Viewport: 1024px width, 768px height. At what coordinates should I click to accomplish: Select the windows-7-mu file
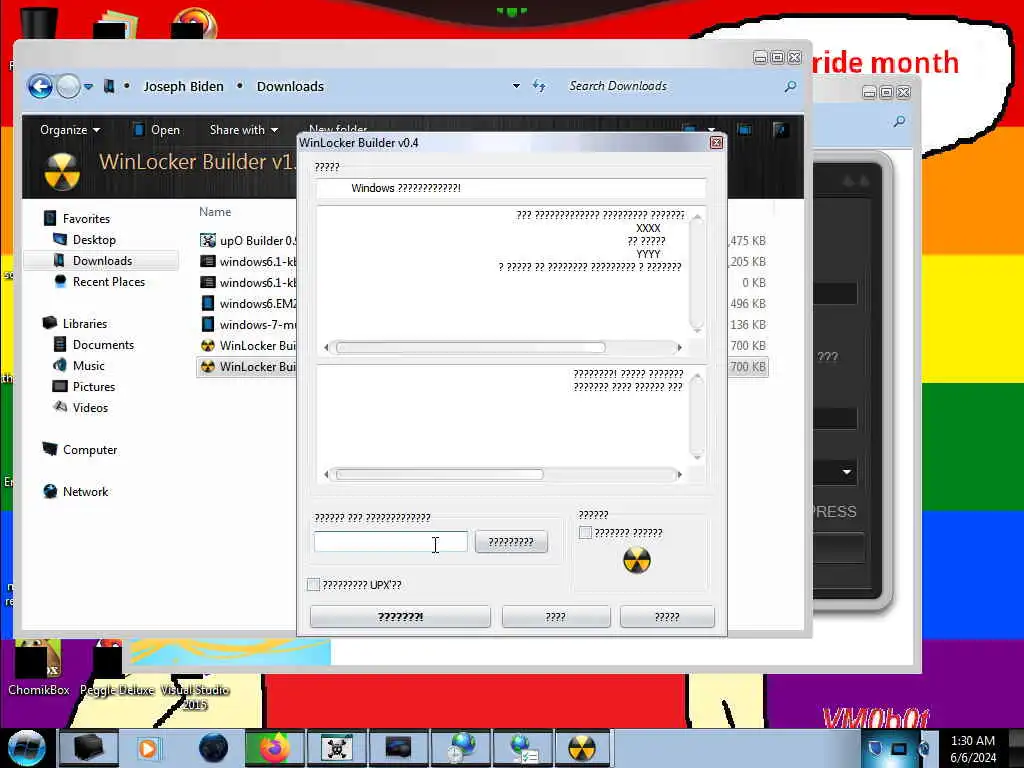(x=248, y=324)
